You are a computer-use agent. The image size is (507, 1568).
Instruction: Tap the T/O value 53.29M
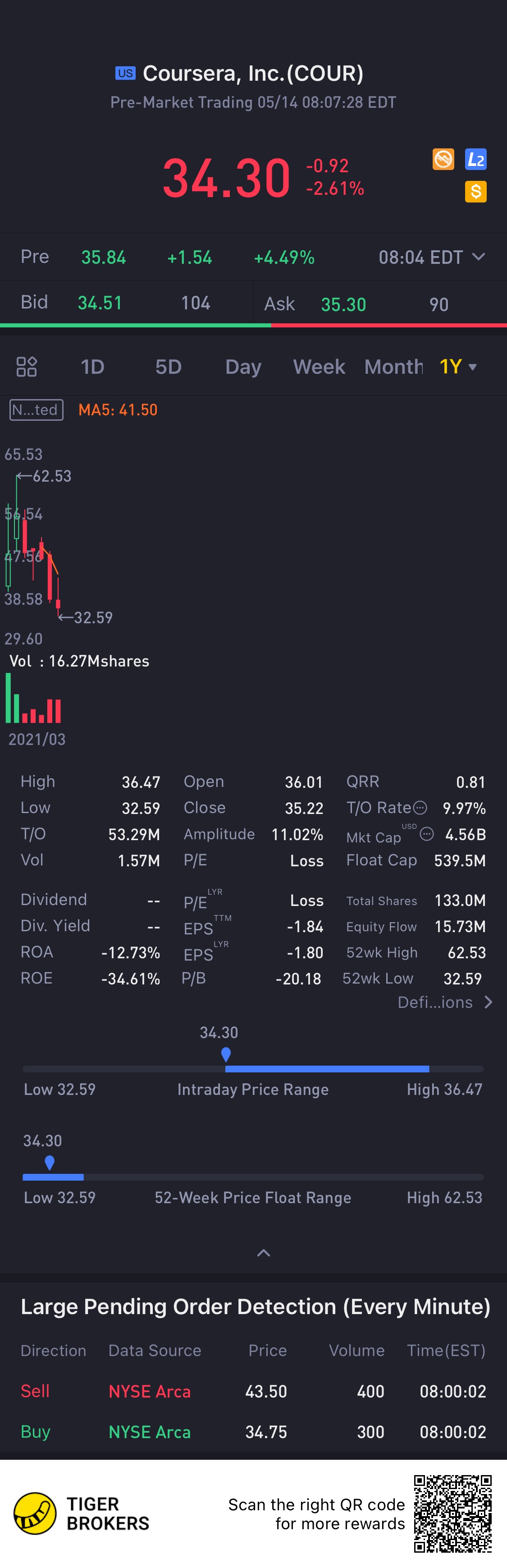(134, 834)
